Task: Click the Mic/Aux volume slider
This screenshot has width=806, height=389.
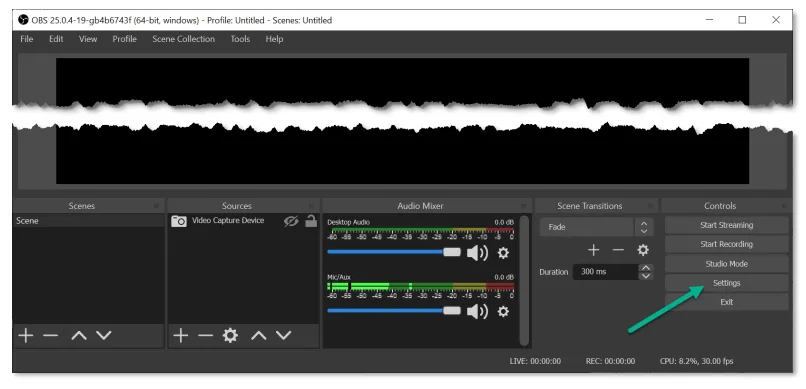Action: (394, 310)
